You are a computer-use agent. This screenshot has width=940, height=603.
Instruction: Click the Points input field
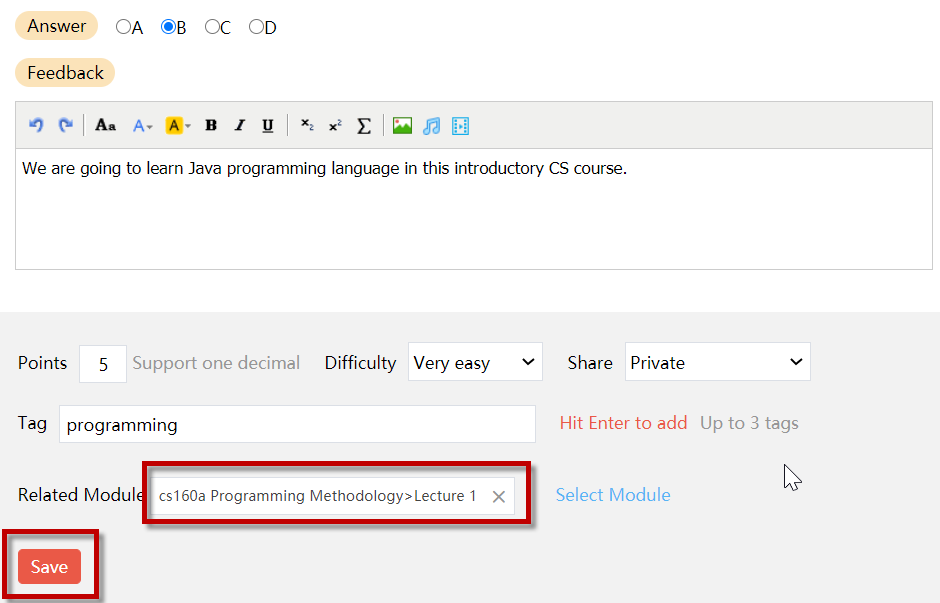point(103,364)
